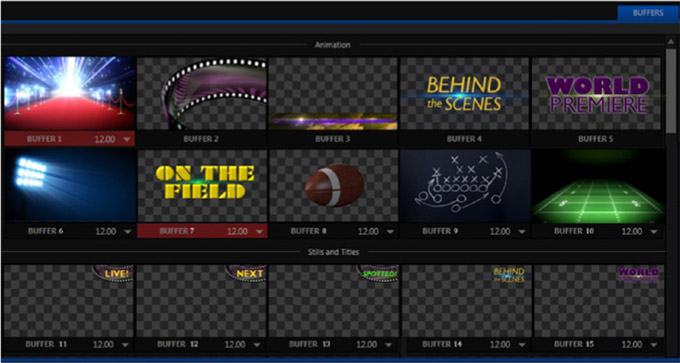Select the stadium lights thumbnail in Buffer 6
This screenshot has width=680, height=363.
pos(70,186)
